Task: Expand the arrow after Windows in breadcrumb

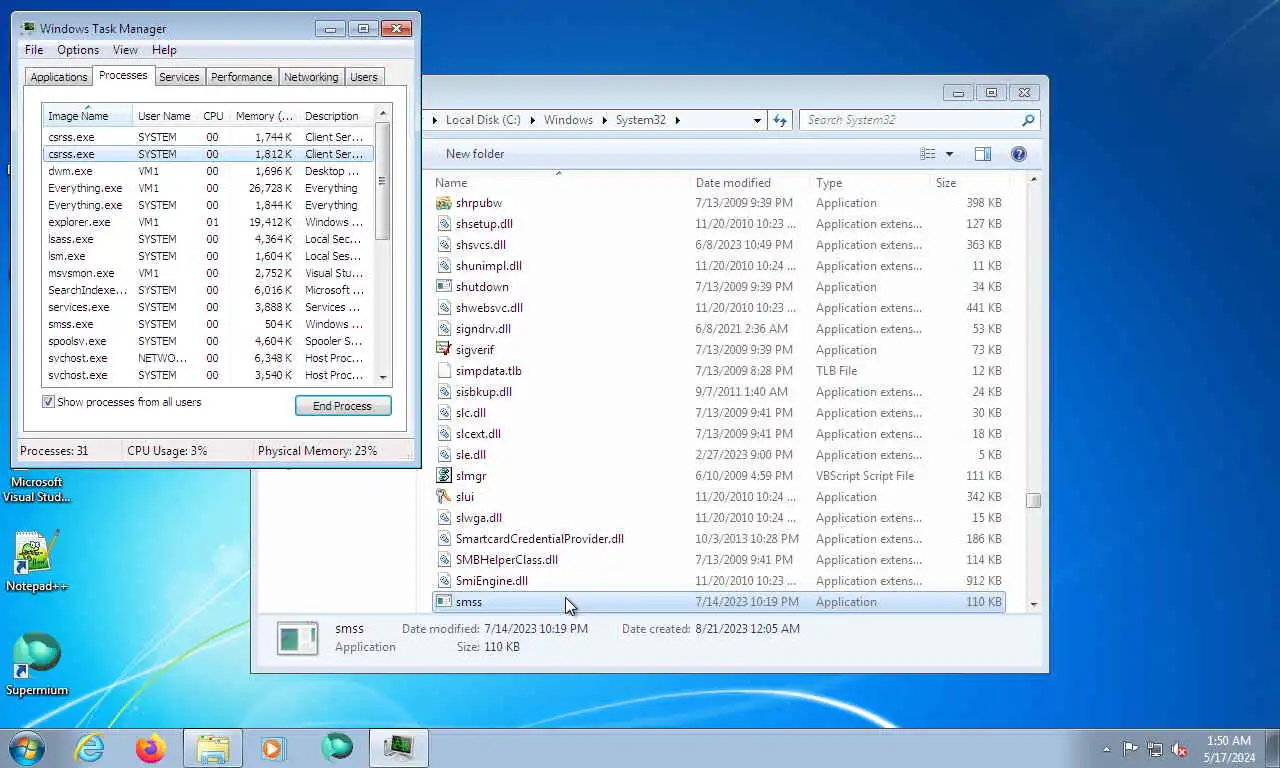Action: click(604, 120)
